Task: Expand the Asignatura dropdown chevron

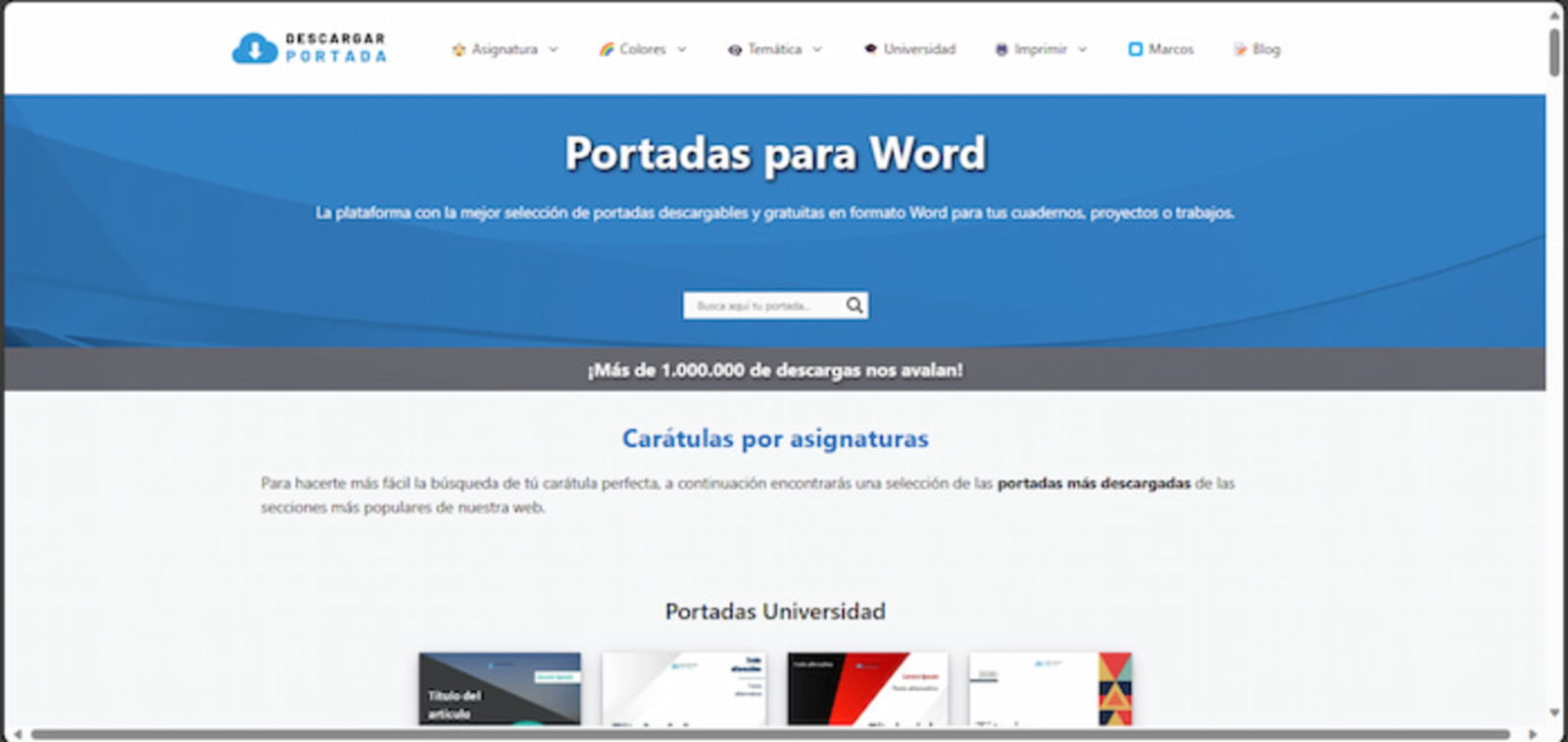Action: point(553,49)
